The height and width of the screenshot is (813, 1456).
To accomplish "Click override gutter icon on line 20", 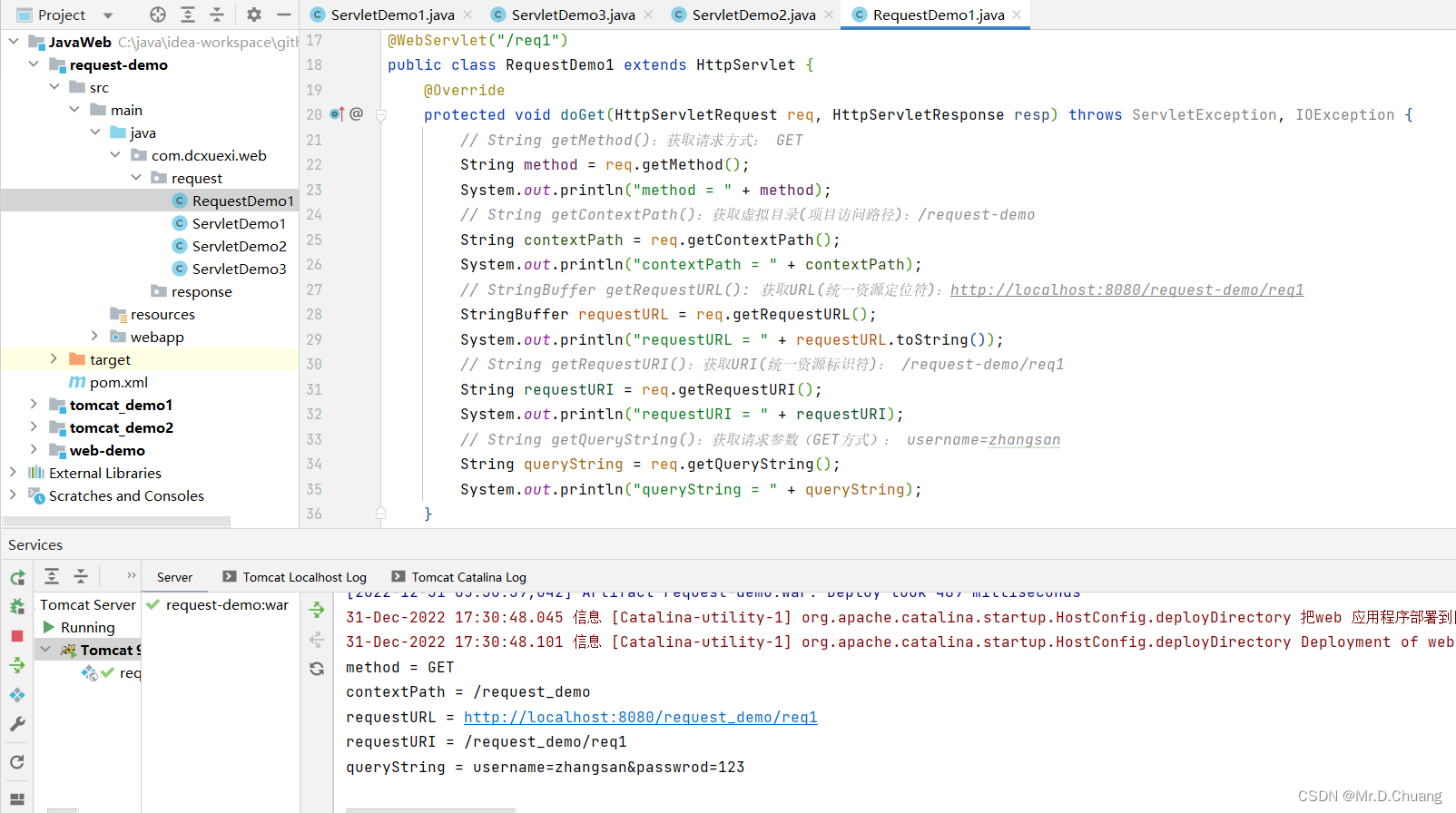I will 337,114.
